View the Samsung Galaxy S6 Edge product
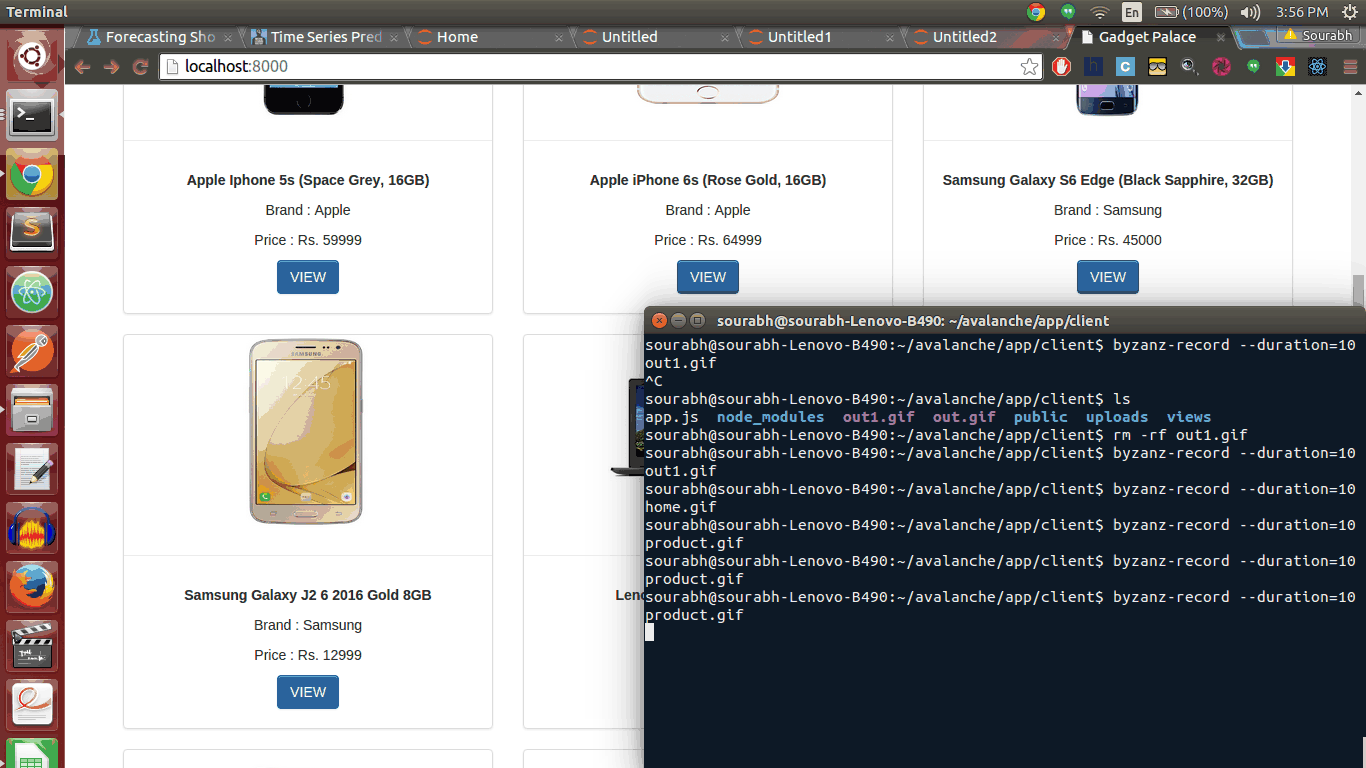 (x=1108, y=277)
